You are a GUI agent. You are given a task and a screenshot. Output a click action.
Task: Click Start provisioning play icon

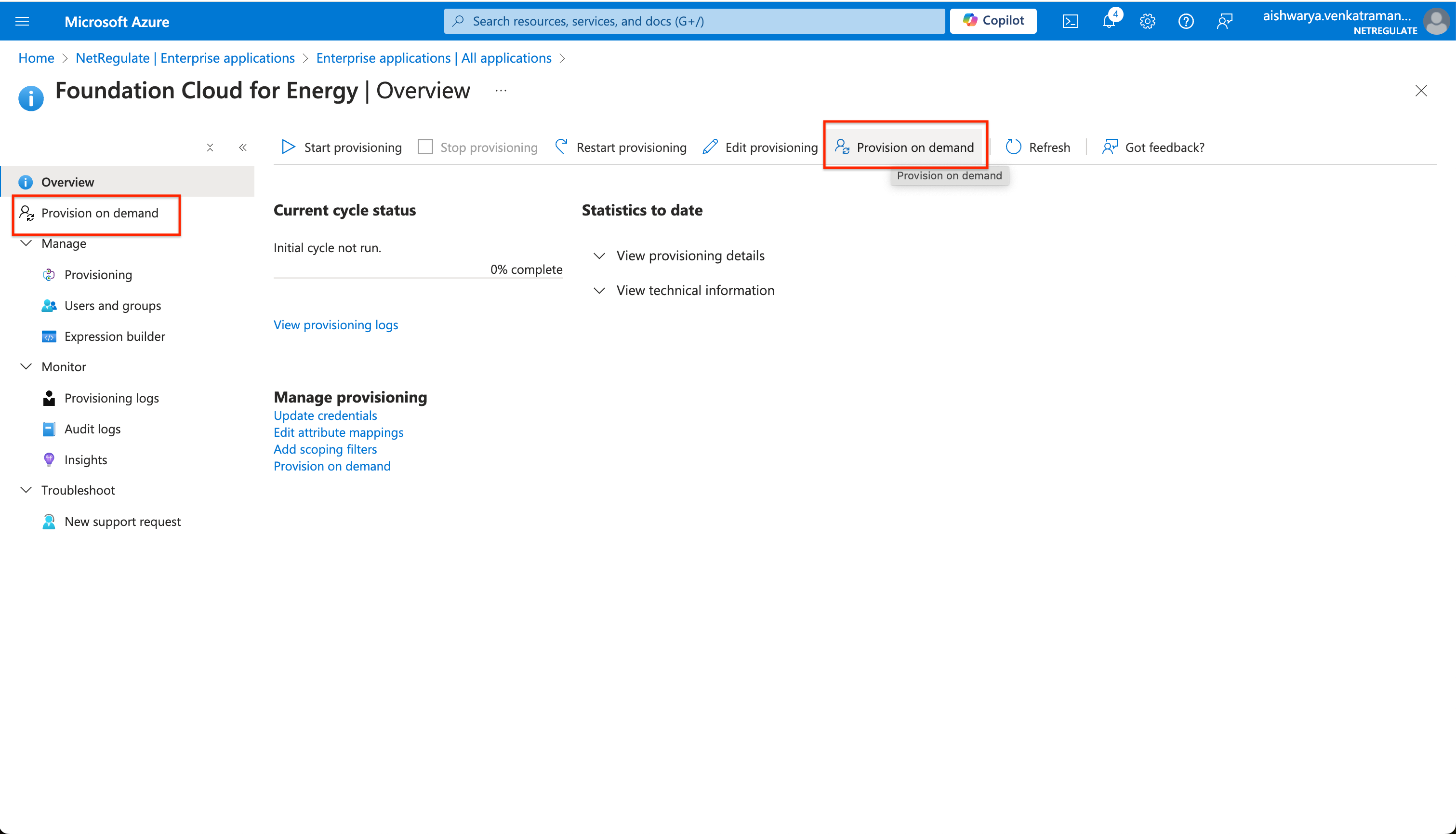[x=288, y=147]
